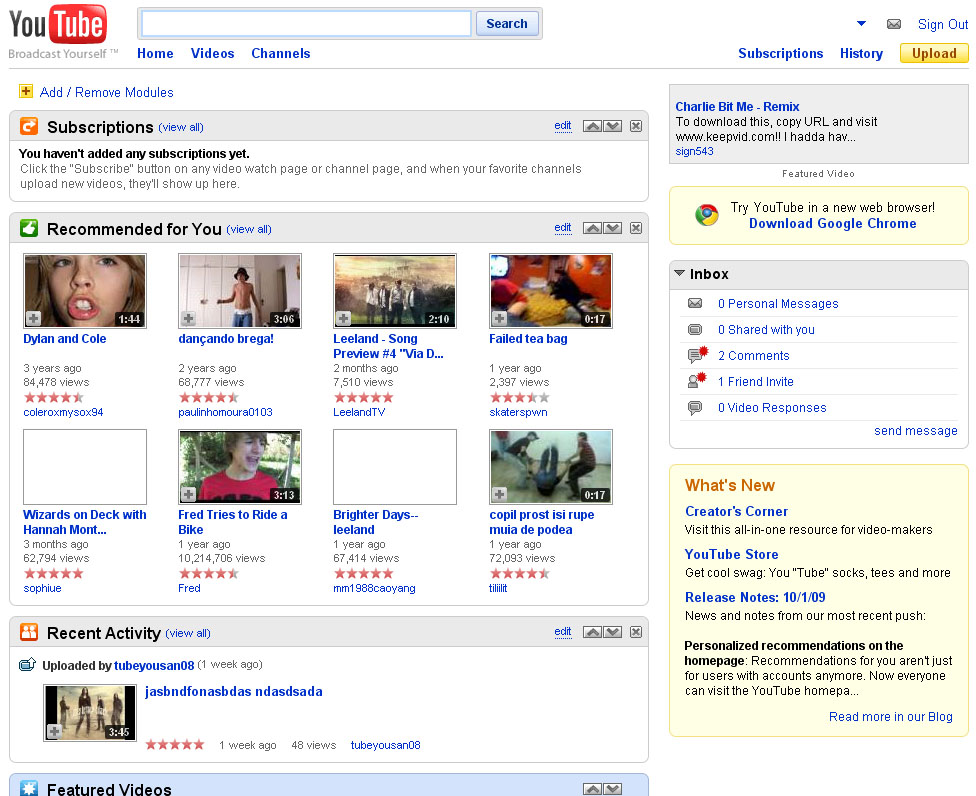Open Dylan and Cole video thumbnail

[85, 291]
